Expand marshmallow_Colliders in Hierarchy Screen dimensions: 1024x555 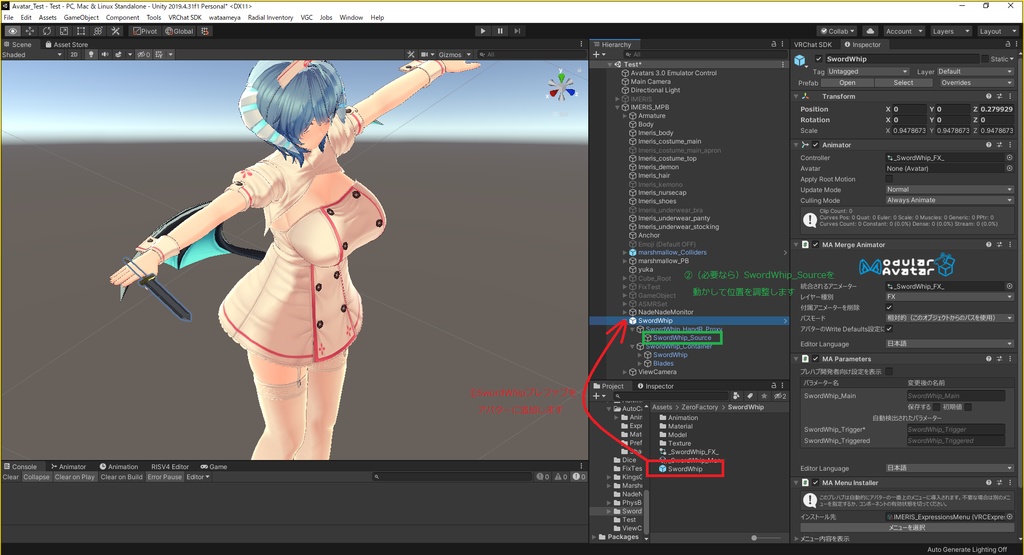pos(625,252)
